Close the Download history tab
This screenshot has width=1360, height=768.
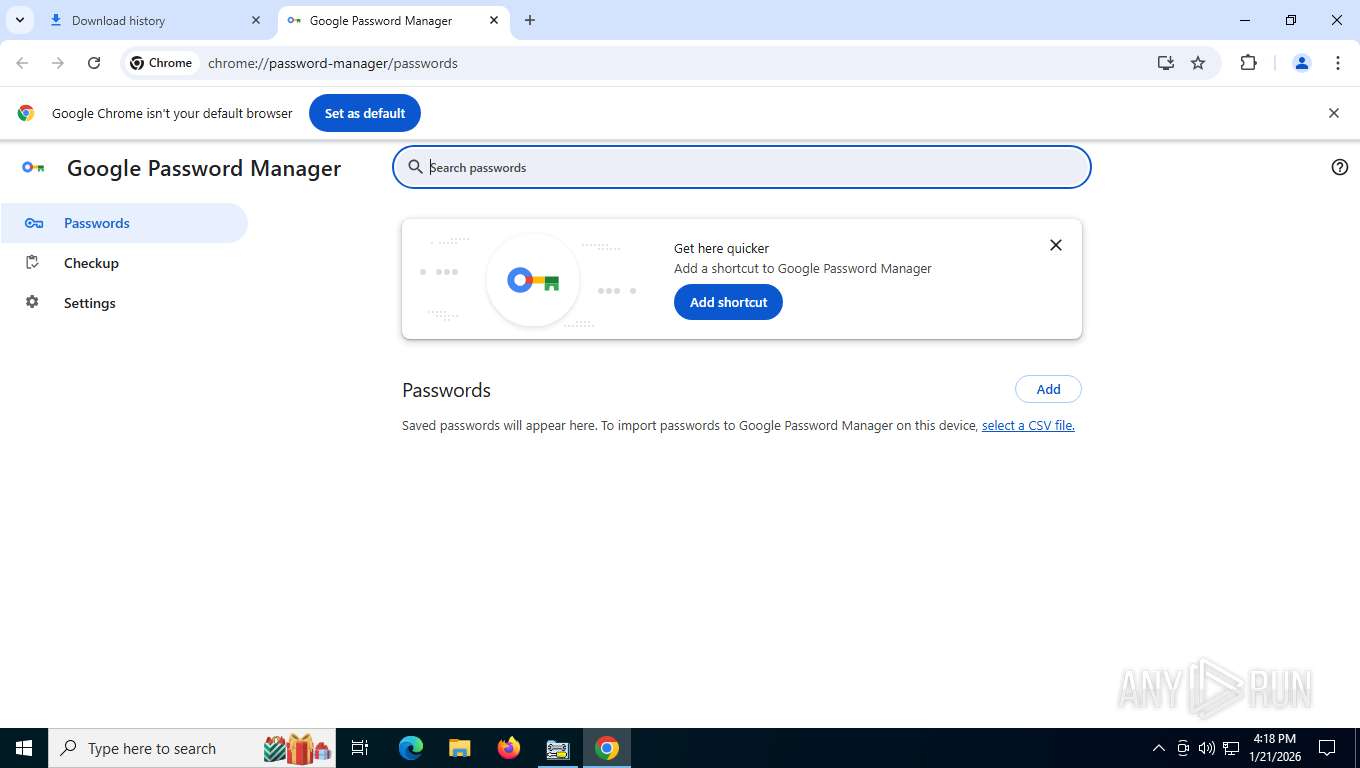(256, 20)
